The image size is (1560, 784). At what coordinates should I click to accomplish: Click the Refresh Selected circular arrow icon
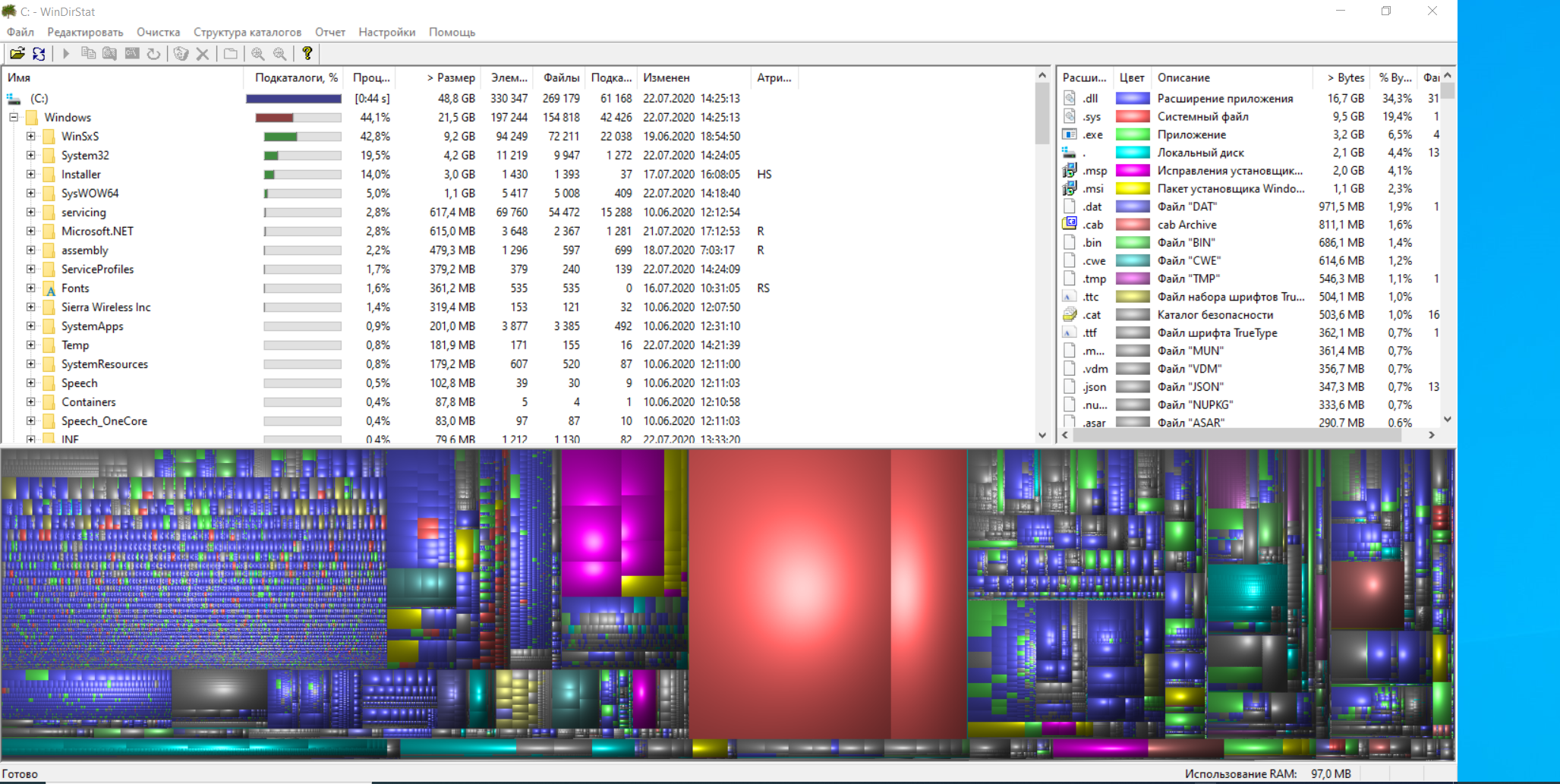tap(154, 53)
